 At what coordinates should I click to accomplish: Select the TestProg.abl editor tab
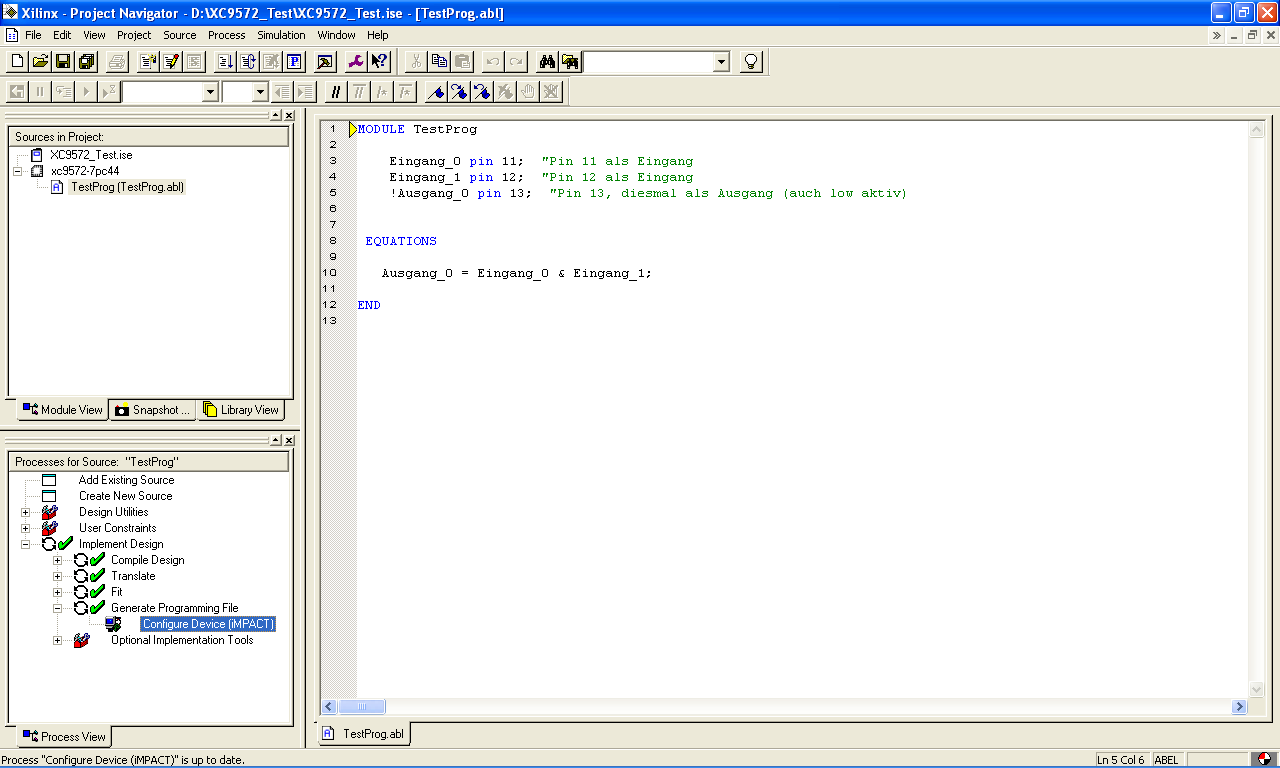pos(364,733)
